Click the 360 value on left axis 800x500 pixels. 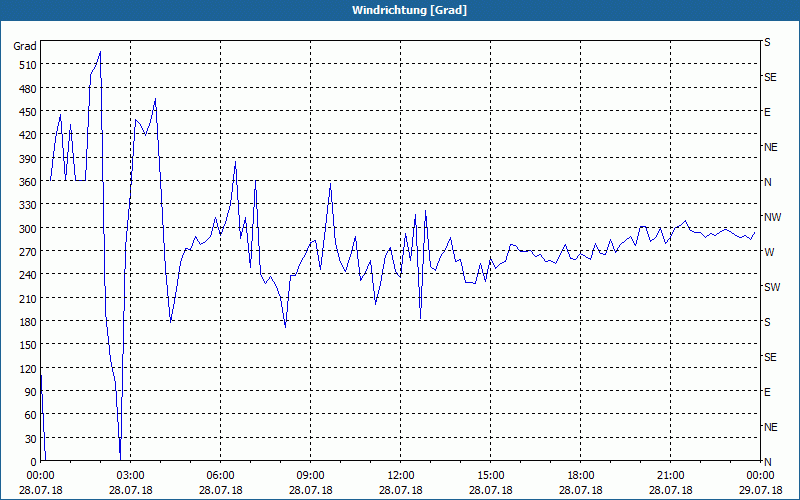(28, 182)
